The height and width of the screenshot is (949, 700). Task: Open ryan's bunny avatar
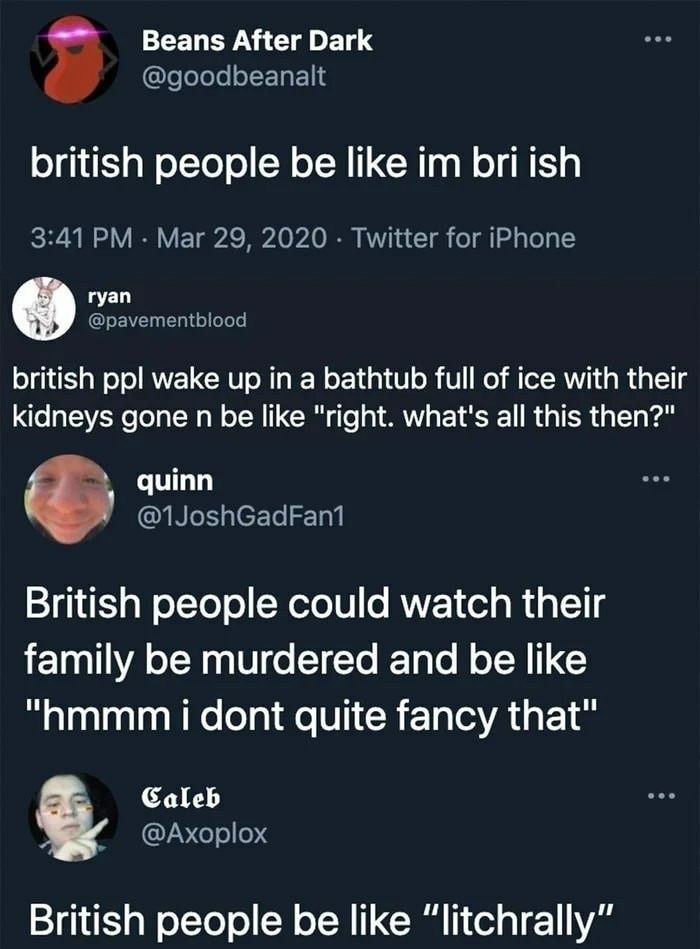41,308
